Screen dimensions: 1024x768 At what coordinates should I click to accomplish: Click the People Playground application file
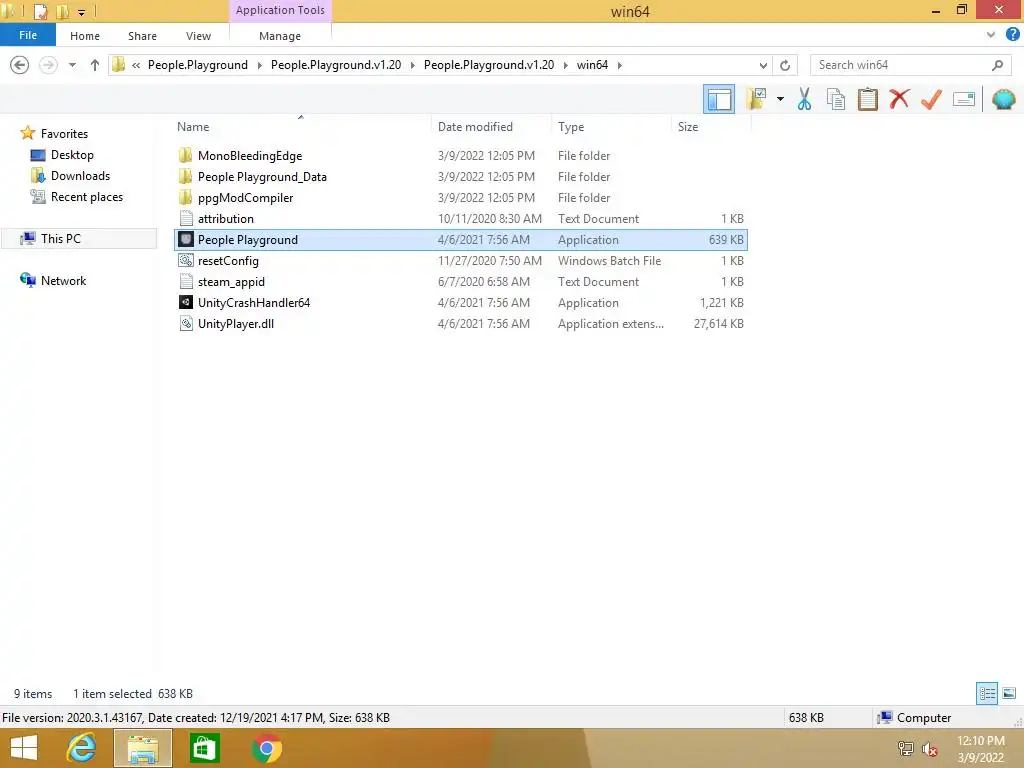(461, 240)
